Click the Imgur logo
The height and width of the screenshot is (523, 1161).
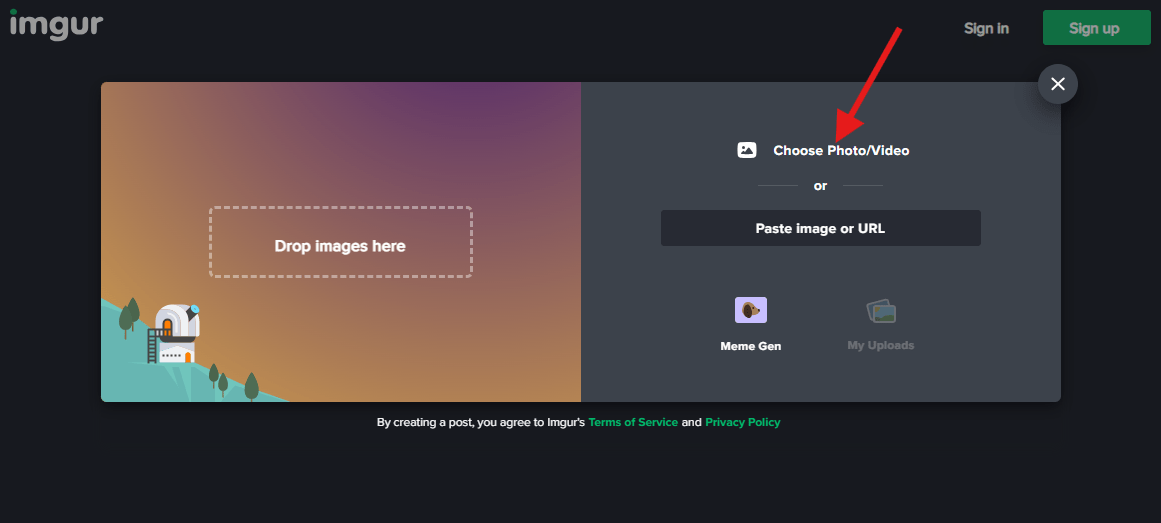point(56,24)
